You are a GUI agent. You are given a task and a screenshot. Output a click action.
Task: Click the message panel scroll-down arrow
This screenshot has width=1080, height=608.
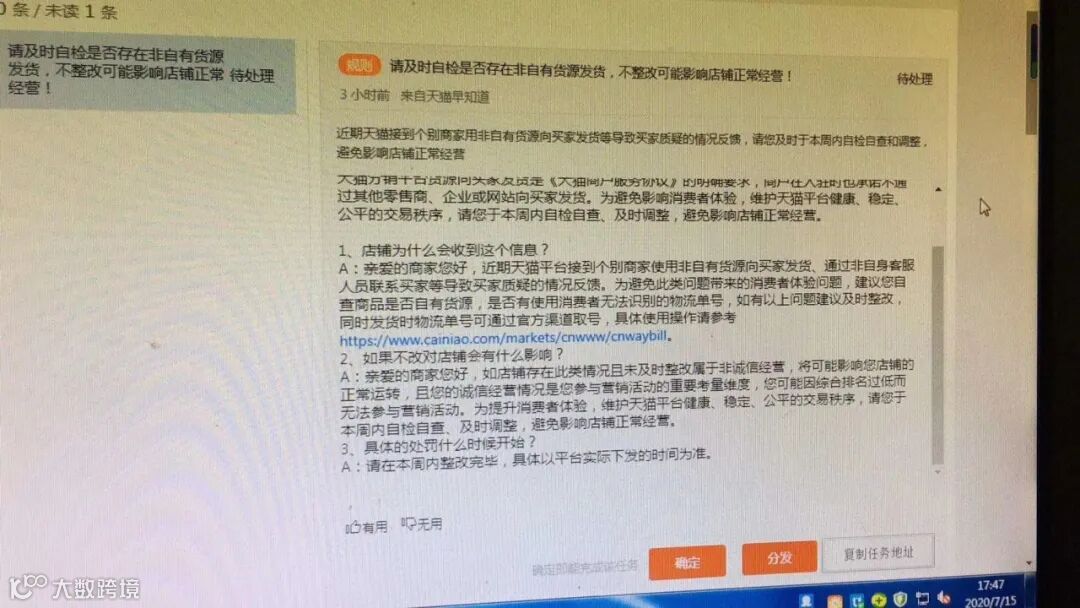point(937,472)
